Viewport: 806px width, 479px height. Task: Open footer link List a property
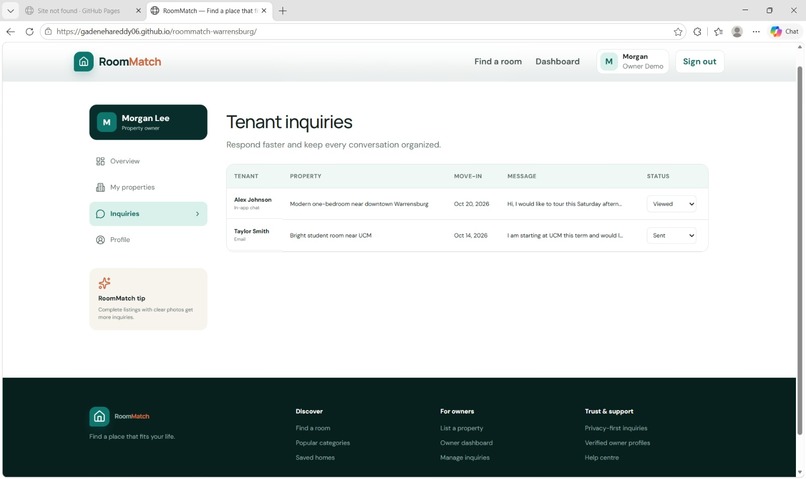point(461,428)
